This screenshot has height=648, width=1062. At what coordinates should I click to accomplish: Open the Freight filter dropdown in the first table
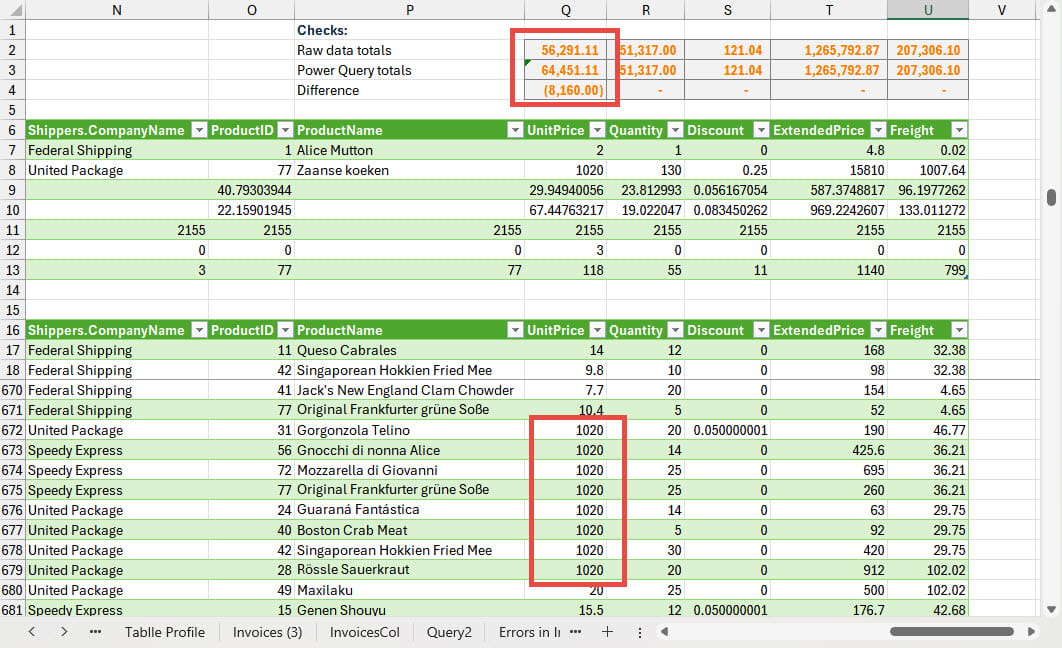(957, 130)
